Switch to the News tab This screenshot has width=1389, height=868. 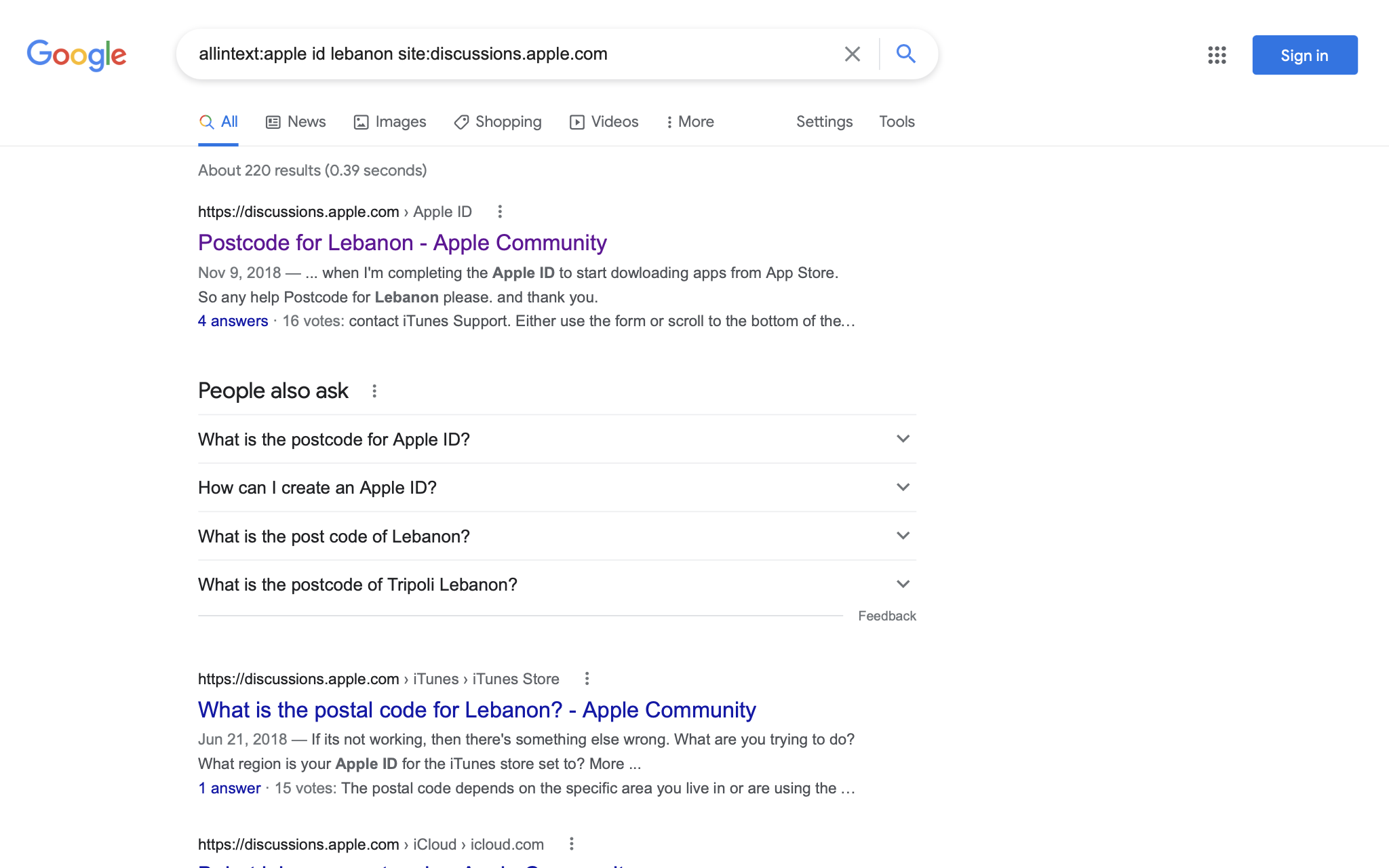(x=296, y=122)
